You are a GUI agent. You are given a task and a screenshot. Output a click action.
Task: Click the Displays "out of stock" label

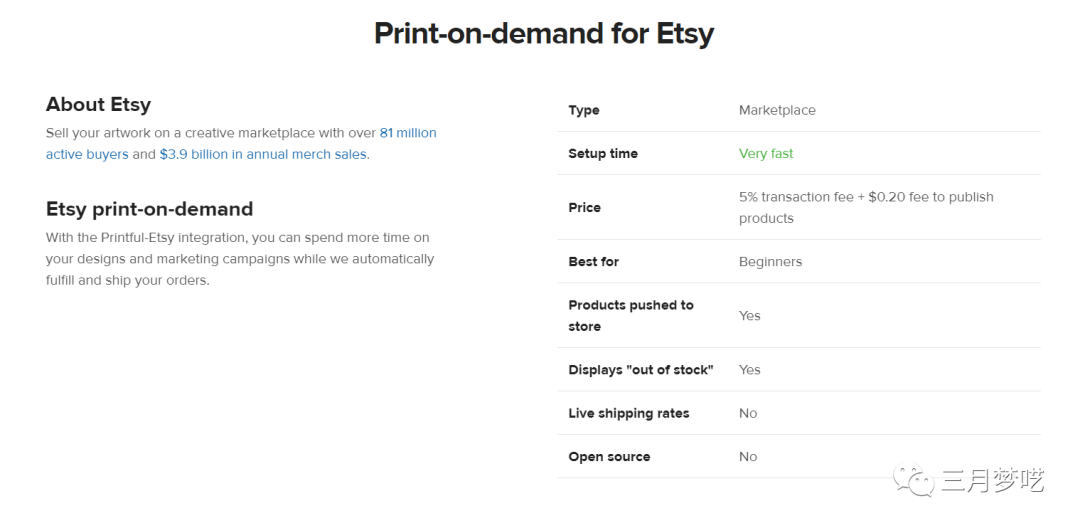(641, 370)
